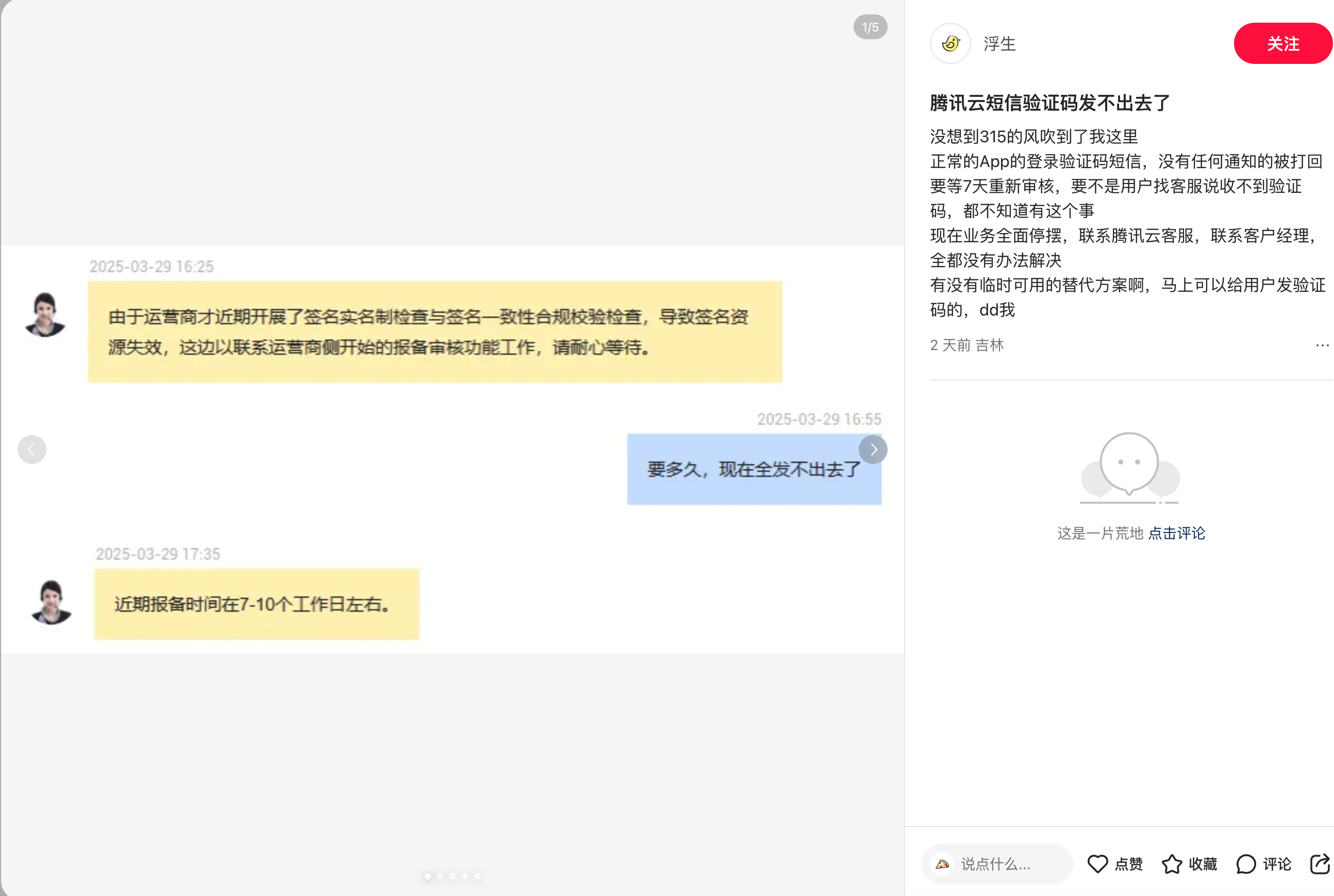This screenshot has height=896, width=1334.
Task: Click the 浮生 username link
Action: [x=999, y=44]
